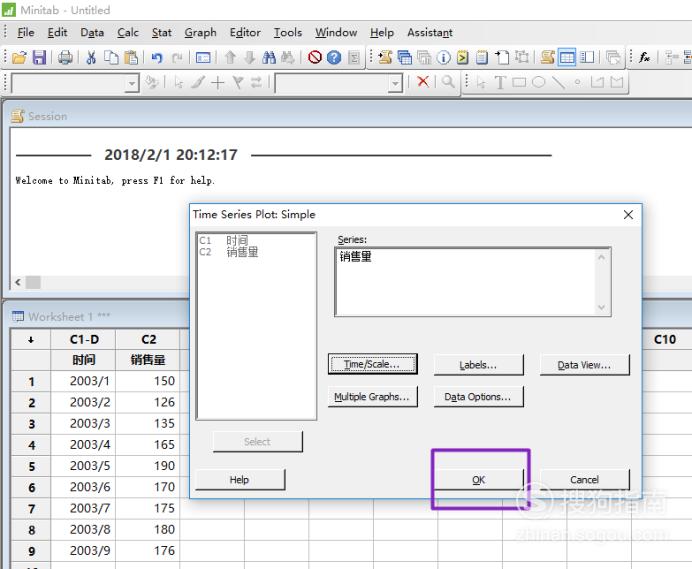692x569 pixels.
Task: Select the ellipse drawing tool
Action: (x=538, y=82)
